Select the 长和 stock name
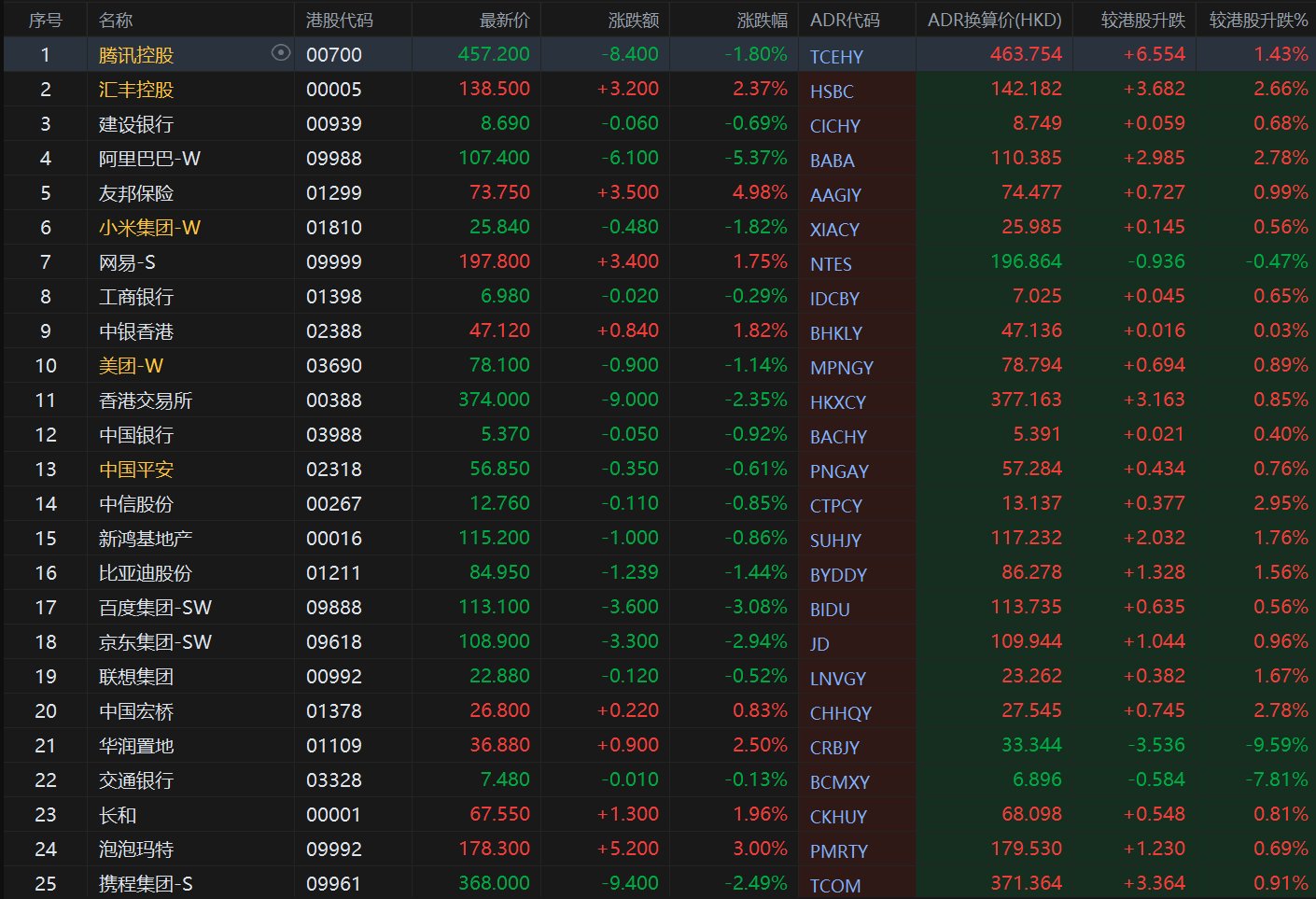 pyautogui.click(x=118, y=815)
